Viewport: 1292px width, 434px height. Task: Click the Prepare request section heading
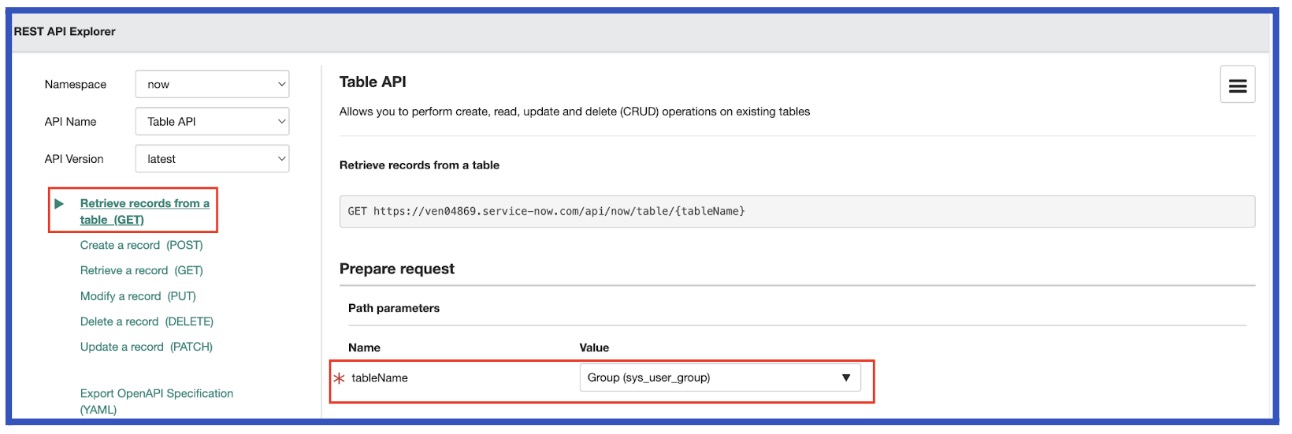click(397, 269)
